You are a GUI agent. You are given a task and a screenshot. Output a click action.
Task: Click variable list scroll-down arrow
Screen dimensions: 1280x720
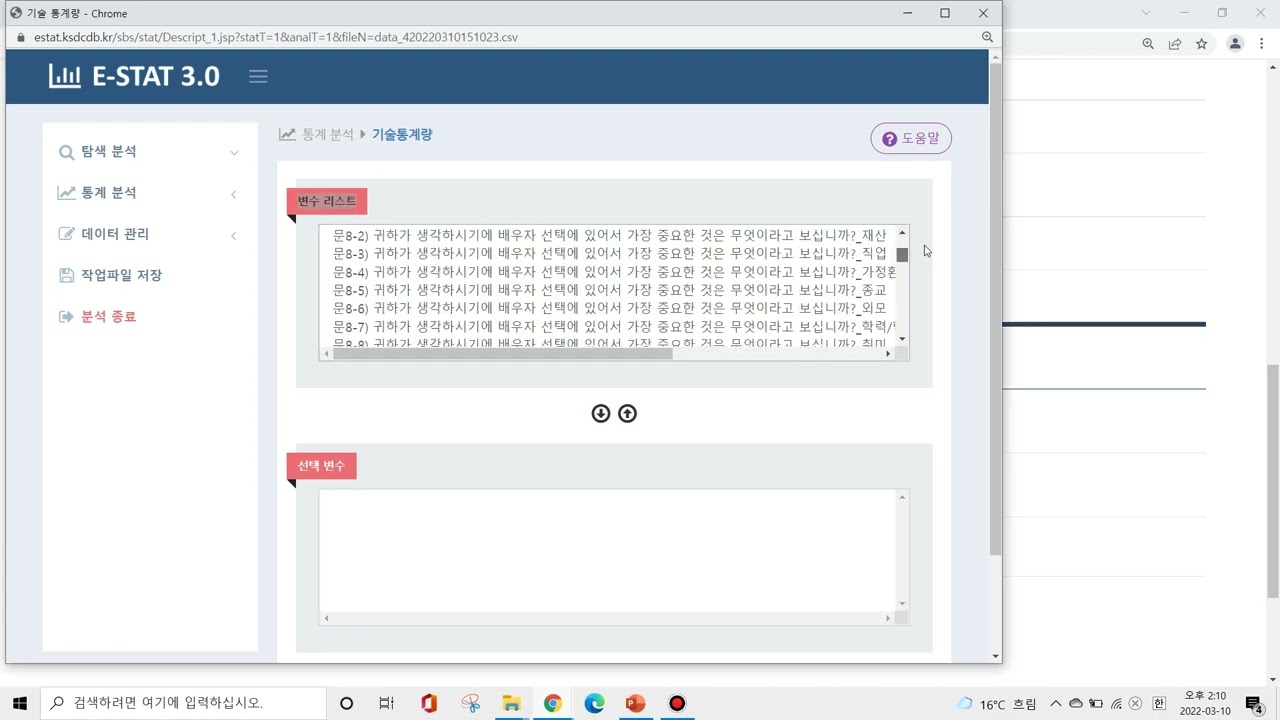902,340
